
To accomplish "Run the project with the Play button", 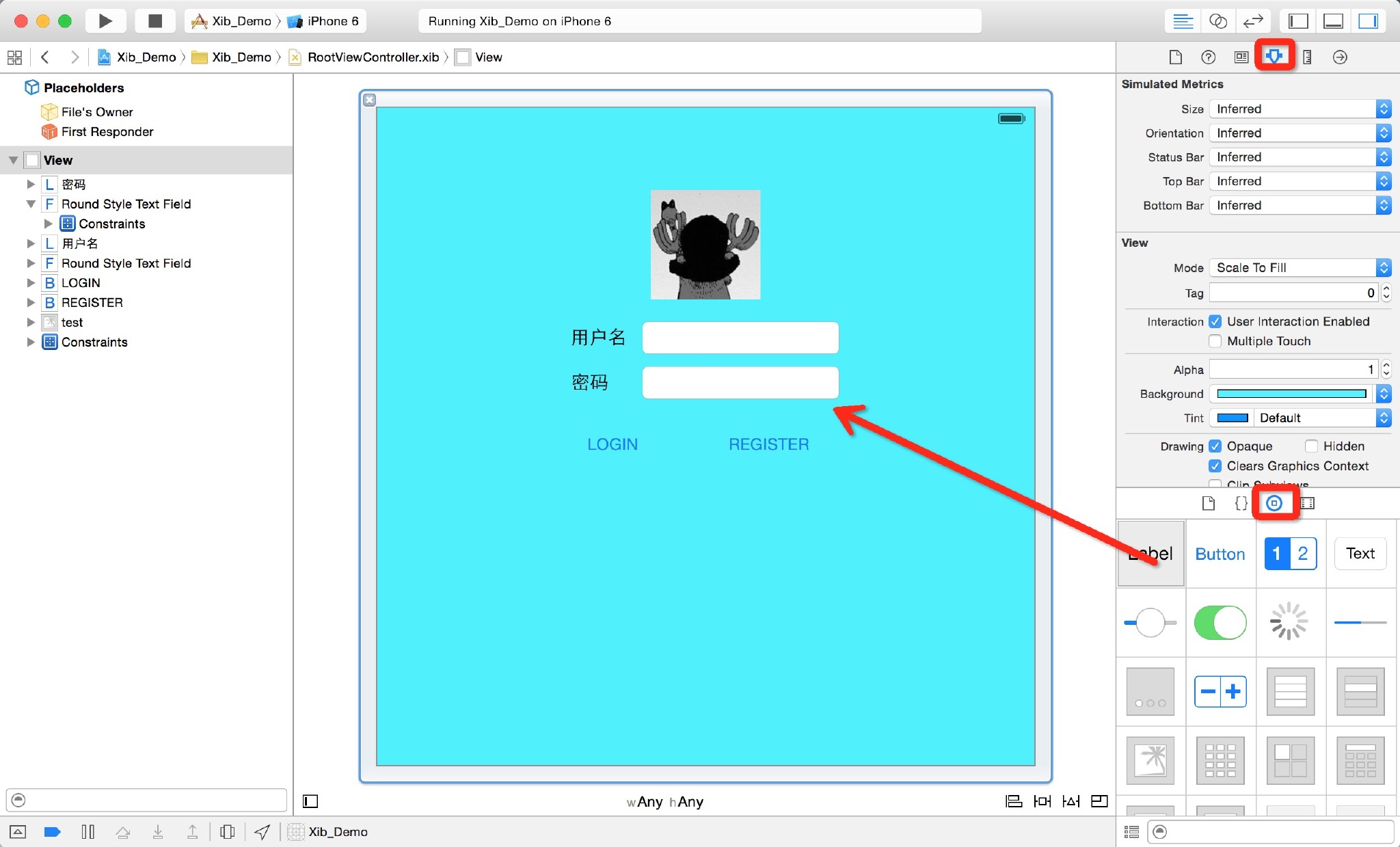I will click(x=105, y=21).
